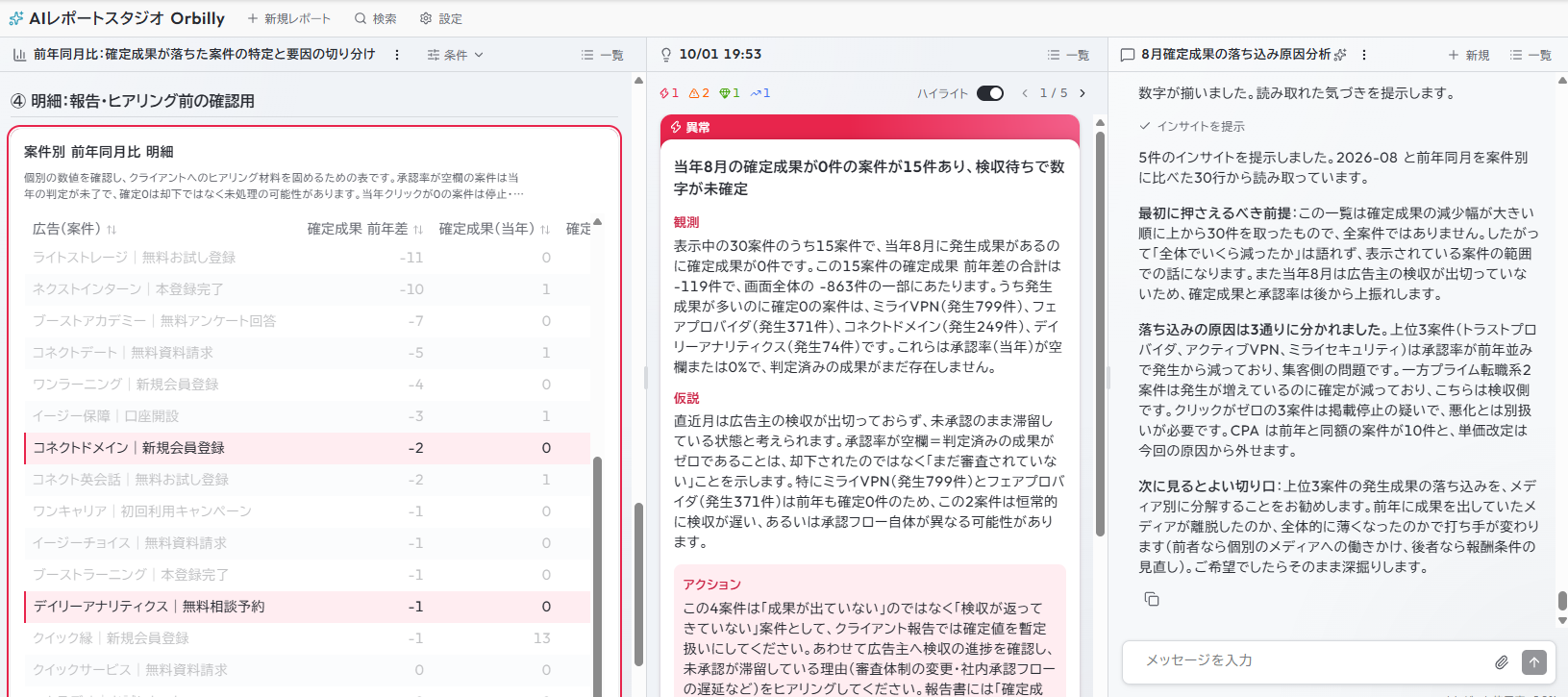Open the report title's three-dot menu

(x=397, y=55)
